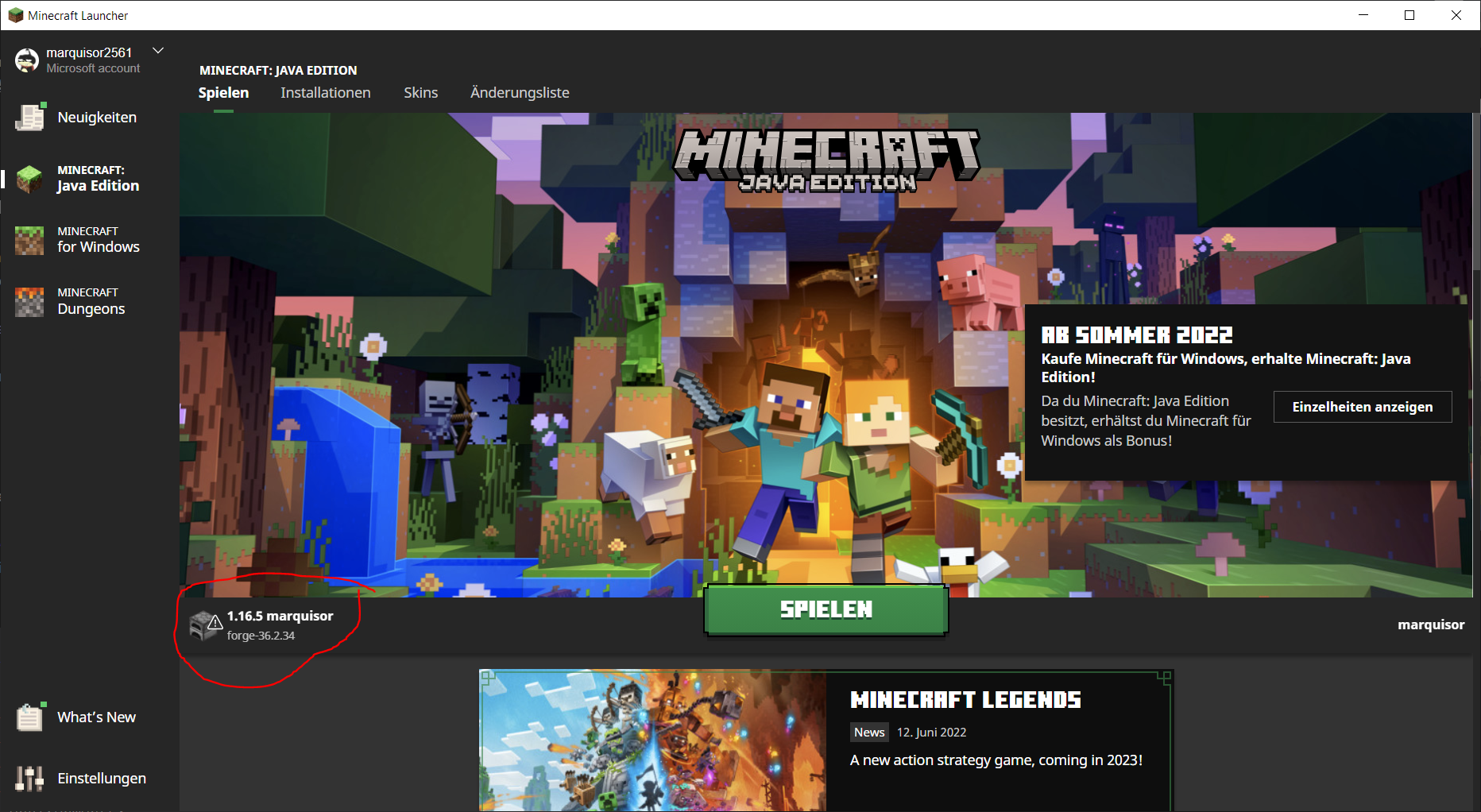
Task: Click the Minecraft Legends headline
Action: 965,700
